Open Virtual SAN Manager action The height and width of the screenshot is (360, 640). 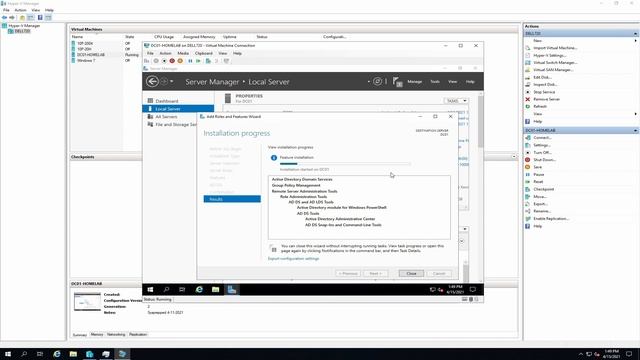pyautogui.click(x=553, y=70)
